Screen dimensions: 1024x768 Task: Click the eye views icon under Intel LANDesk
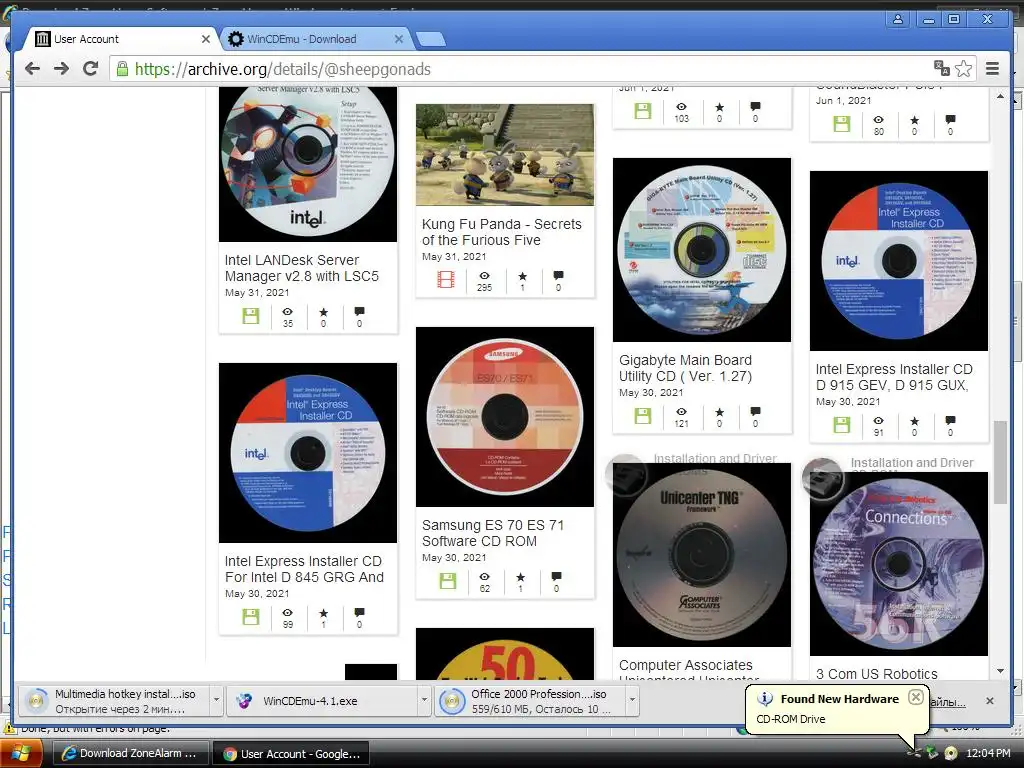(x=287, y=312)
